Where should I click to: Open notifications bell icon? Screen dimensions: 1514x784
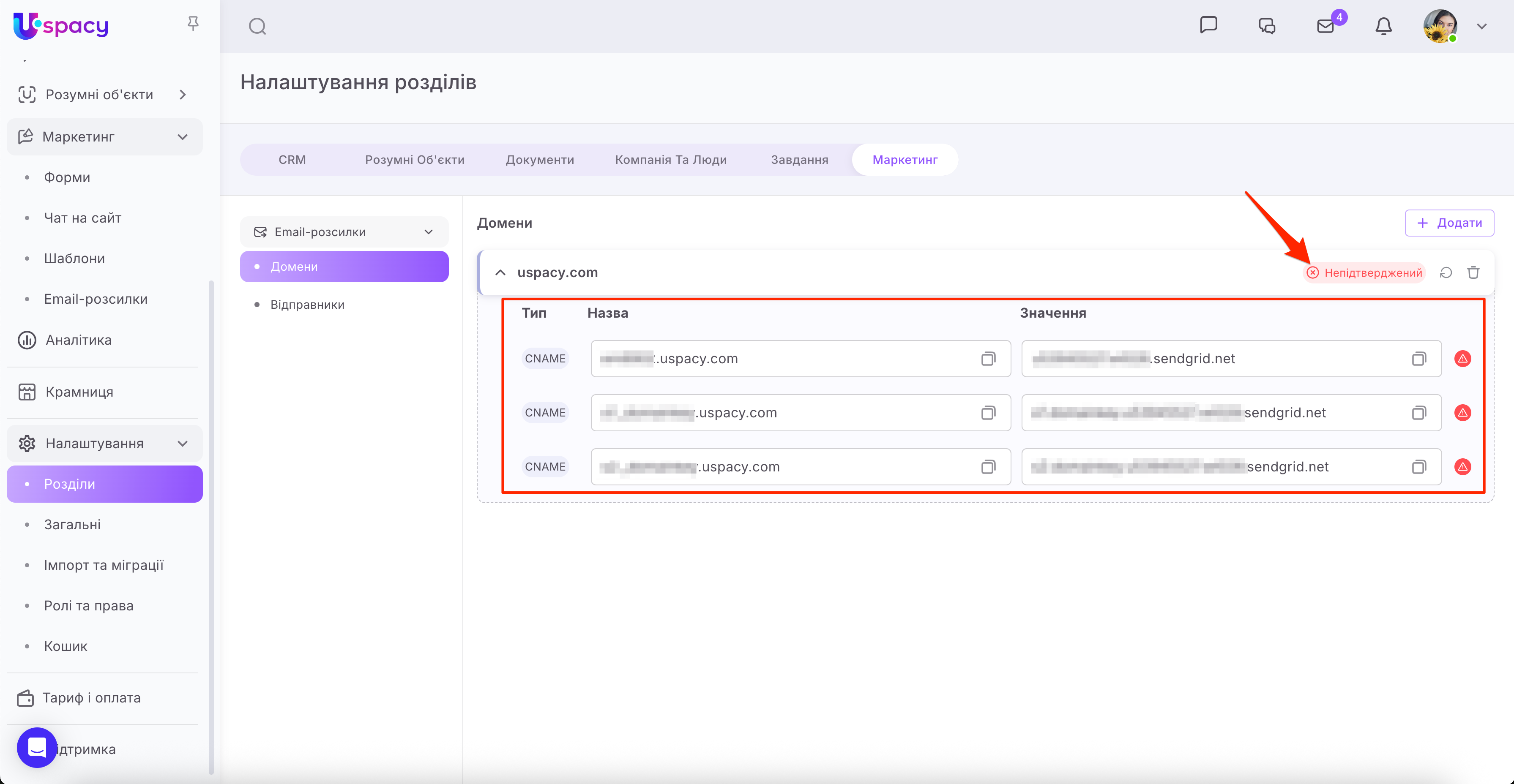(x=1383, y=27)
